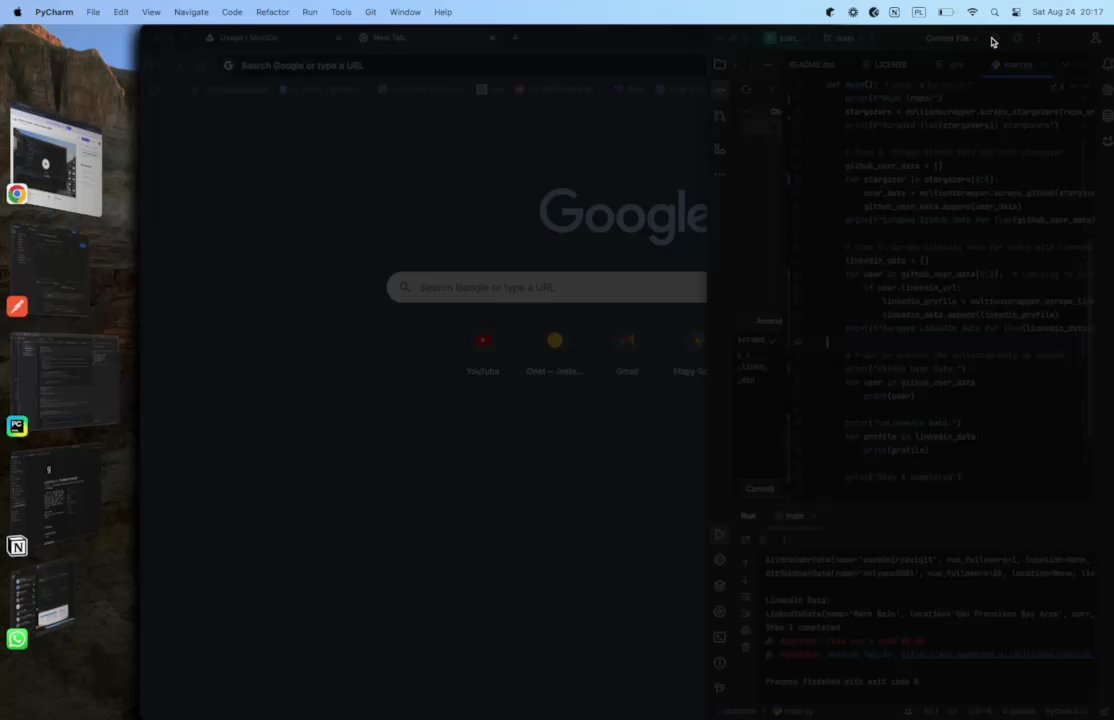The height and width of the screenshot is (720, 1114).
Task: Click the URL link in Run console output
Action: [996, 655]
